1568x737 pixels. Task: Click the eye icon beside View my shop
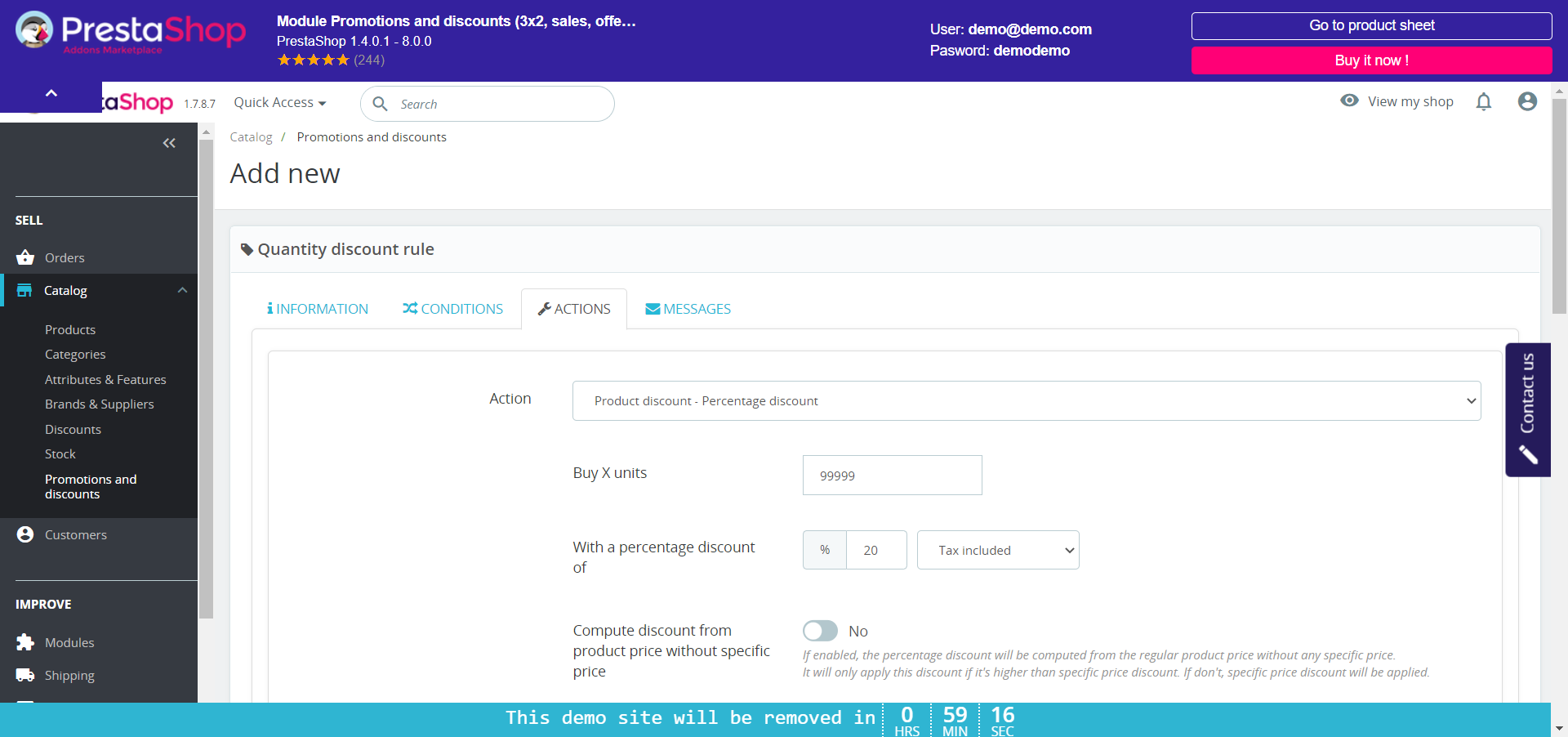1350,100
